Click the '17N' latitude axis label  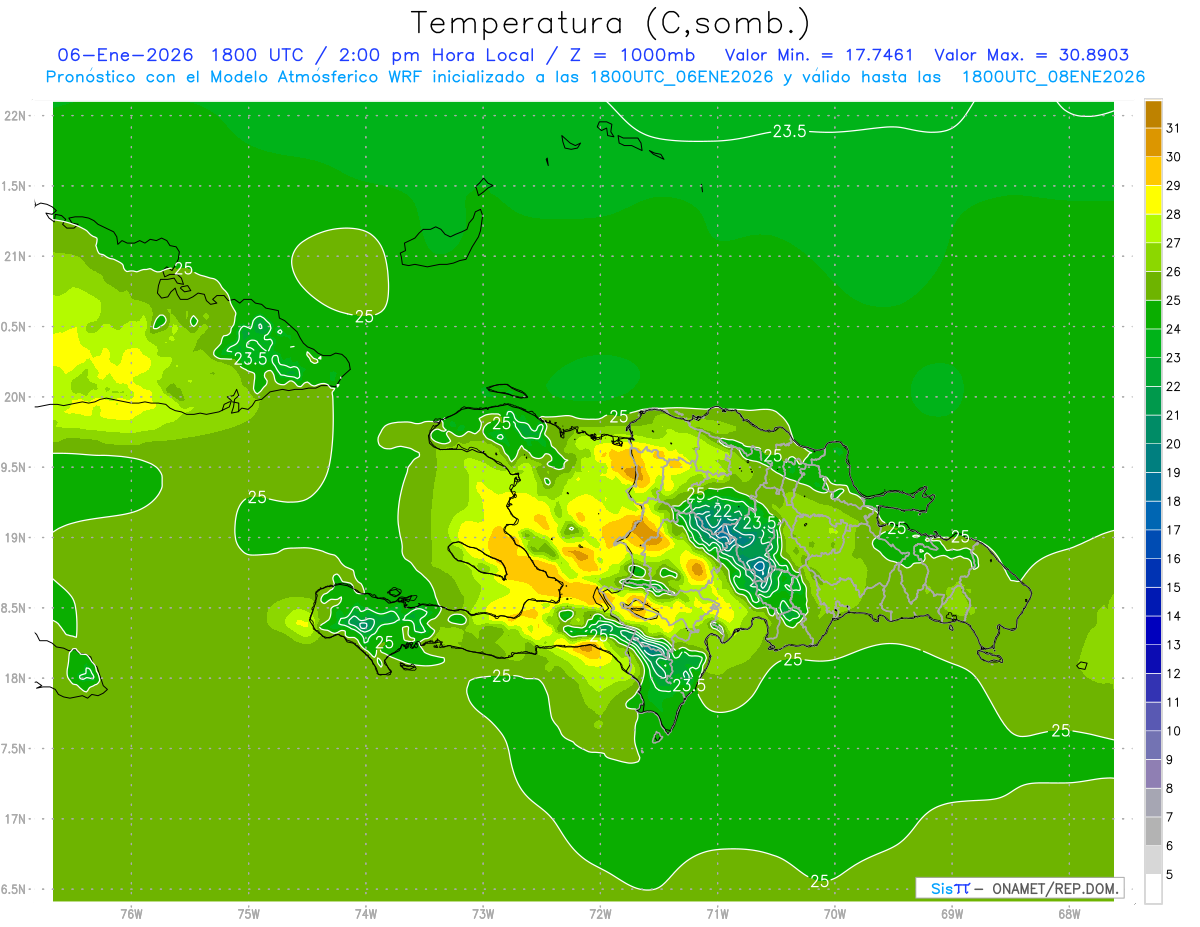(x=17, y=819)
